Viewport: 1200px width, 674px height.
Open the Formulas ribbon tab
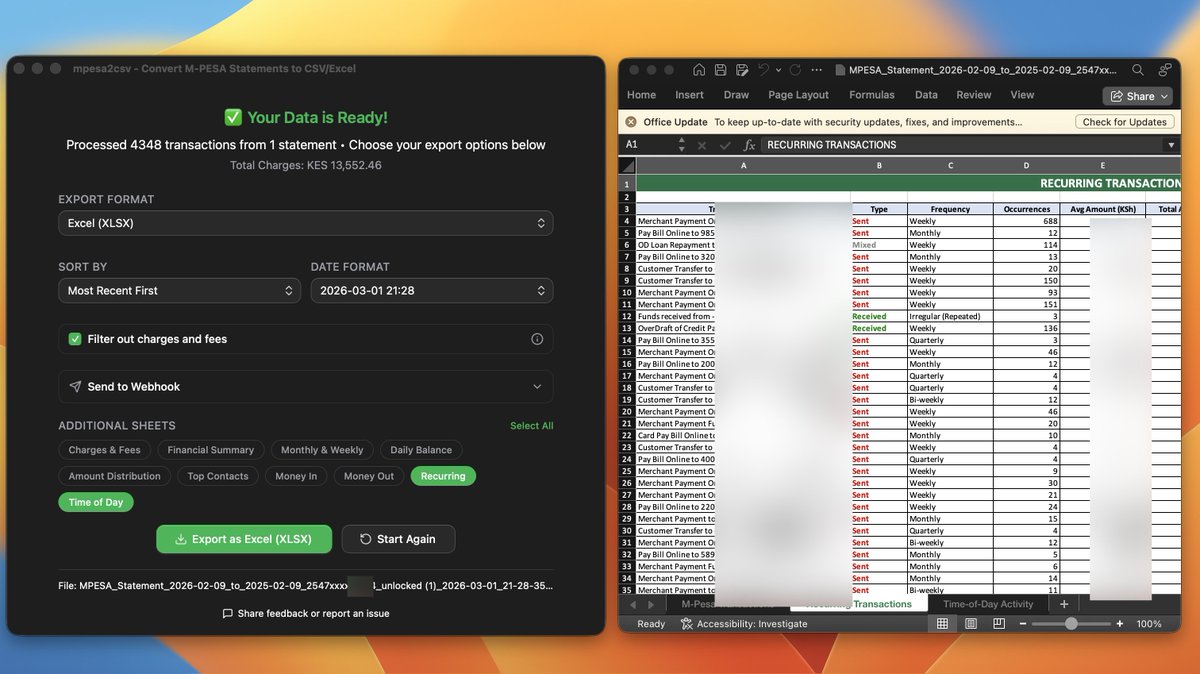coord(872,95)
